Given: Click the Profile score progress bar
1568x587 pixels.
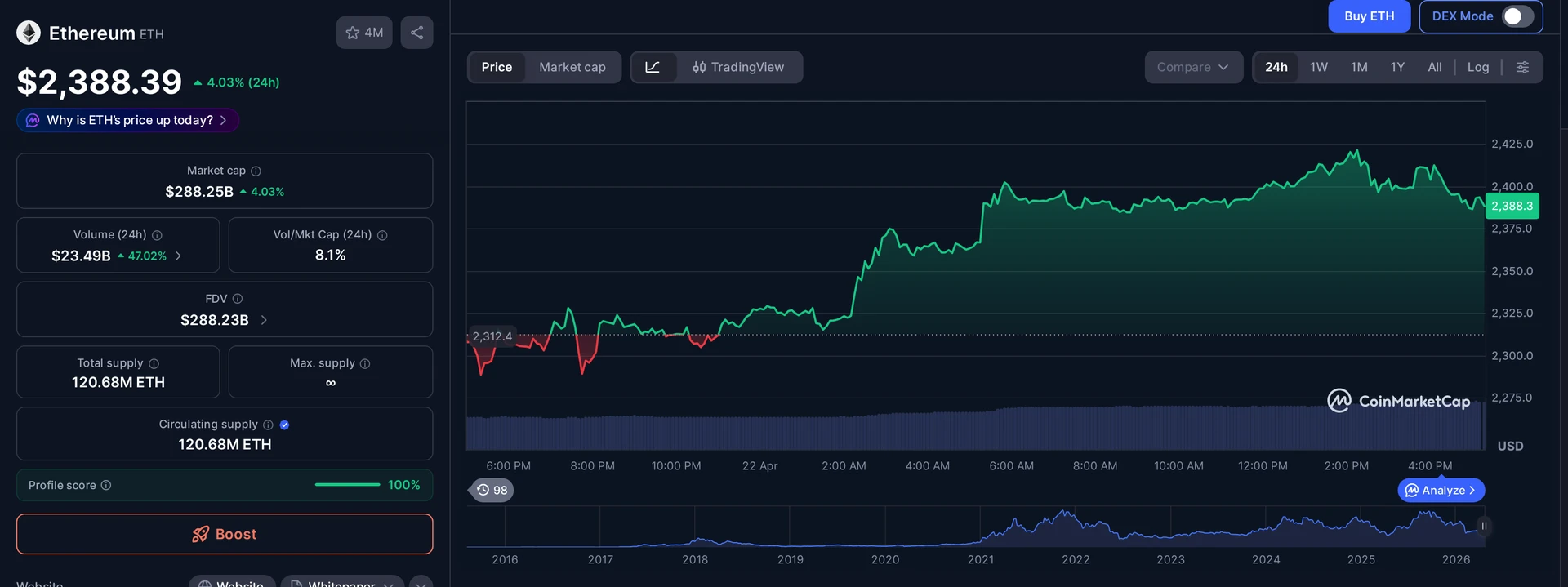Looking at the screenshot, I should (x=347, y=485).
